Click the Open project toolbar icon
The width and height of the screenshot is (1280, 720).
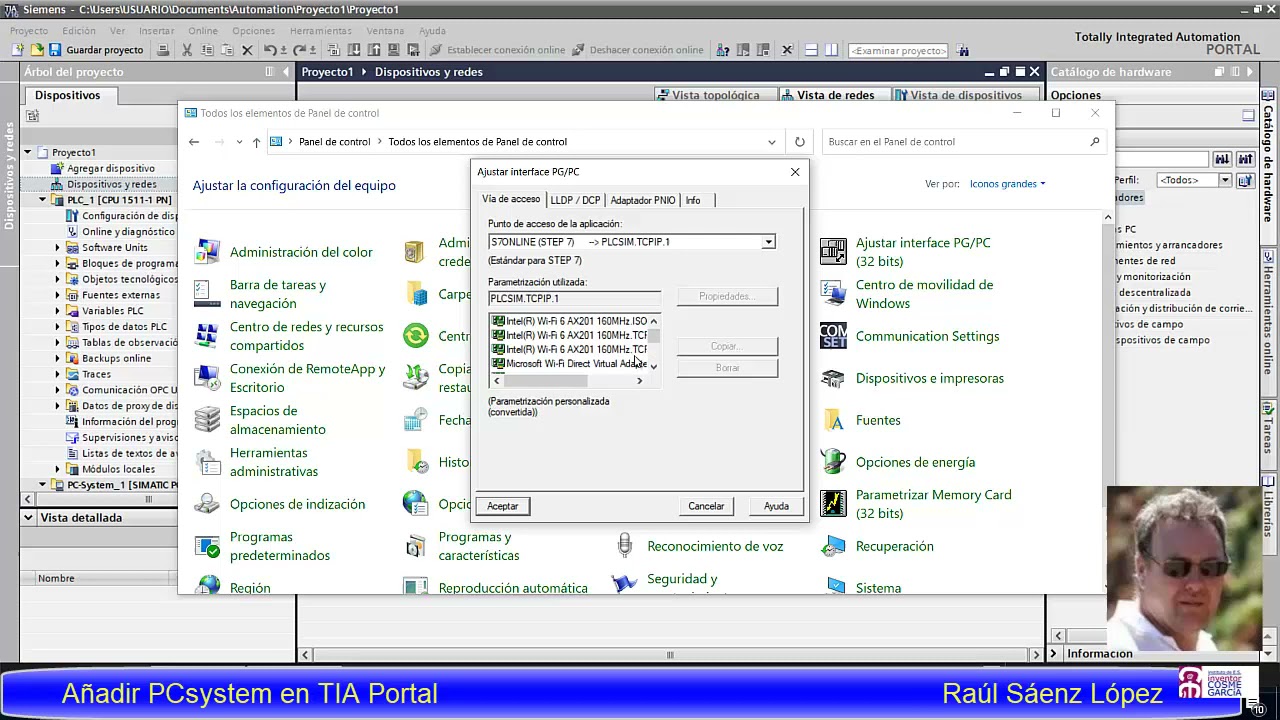tap(37, 50)
